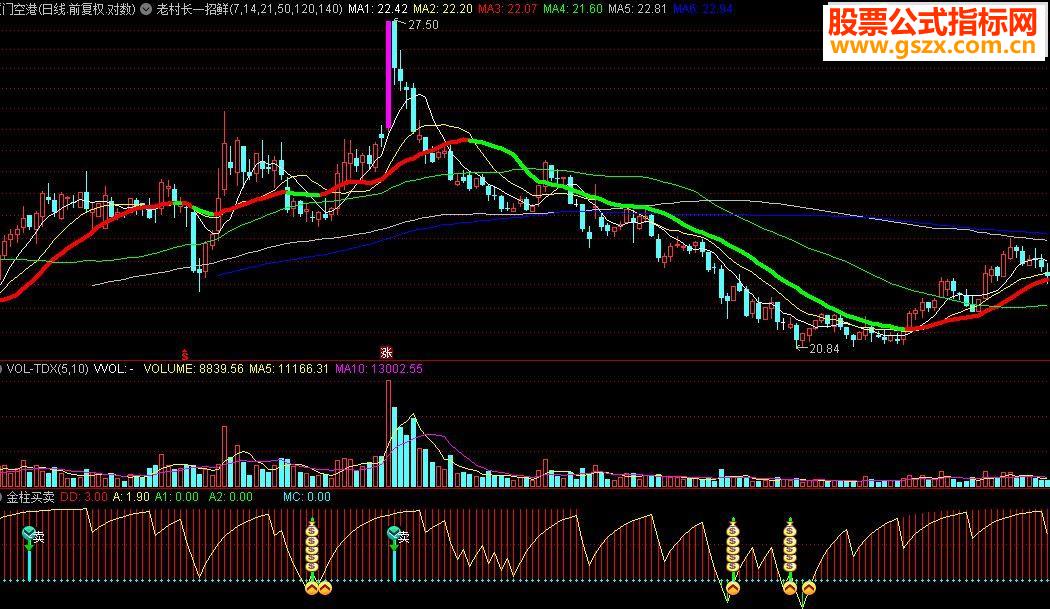Click the blue MA6 value
Screen dimensions: 1050x609
(x=702, y=9)
